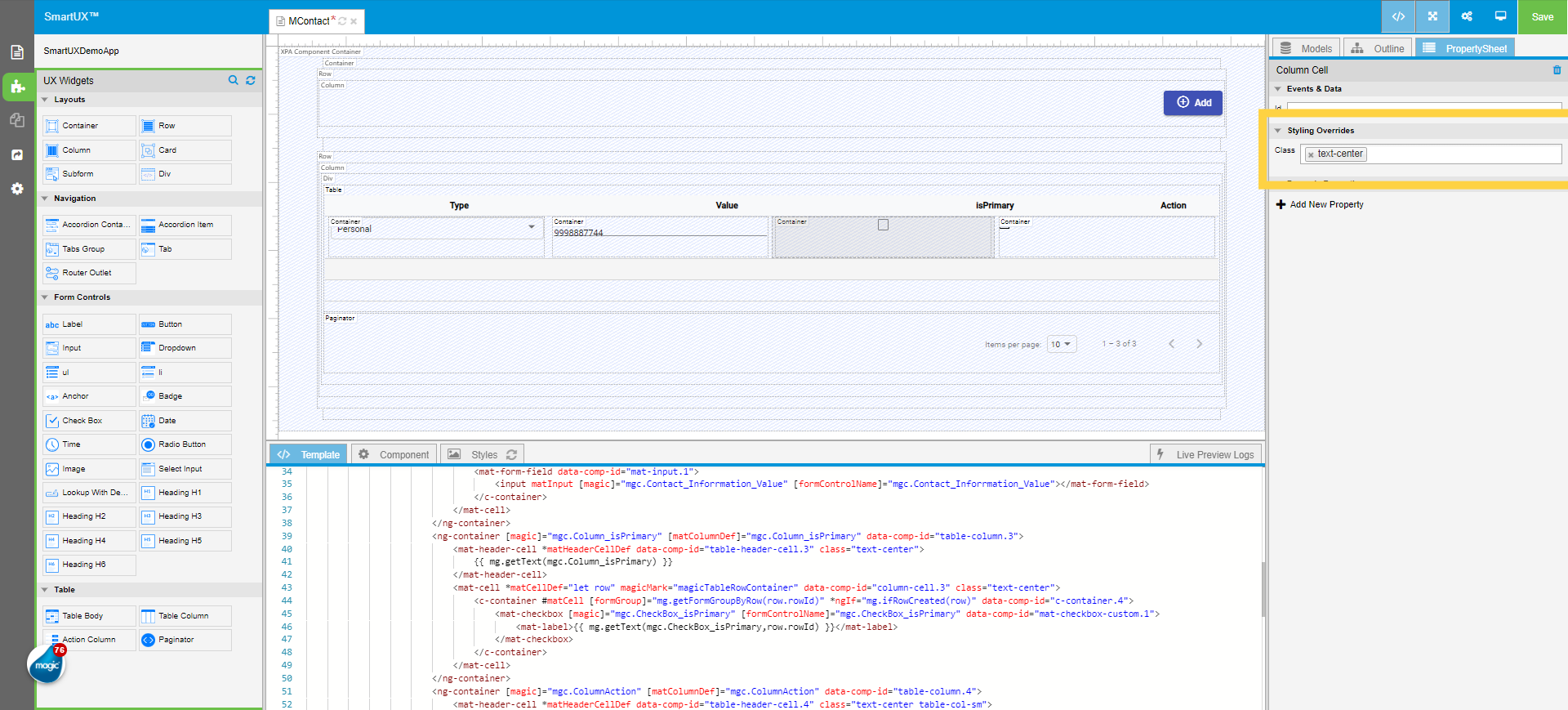Select the Check Box widget
Image resolution: width=1568 pixels, height=710 pixels.
(x=89, y=421)
